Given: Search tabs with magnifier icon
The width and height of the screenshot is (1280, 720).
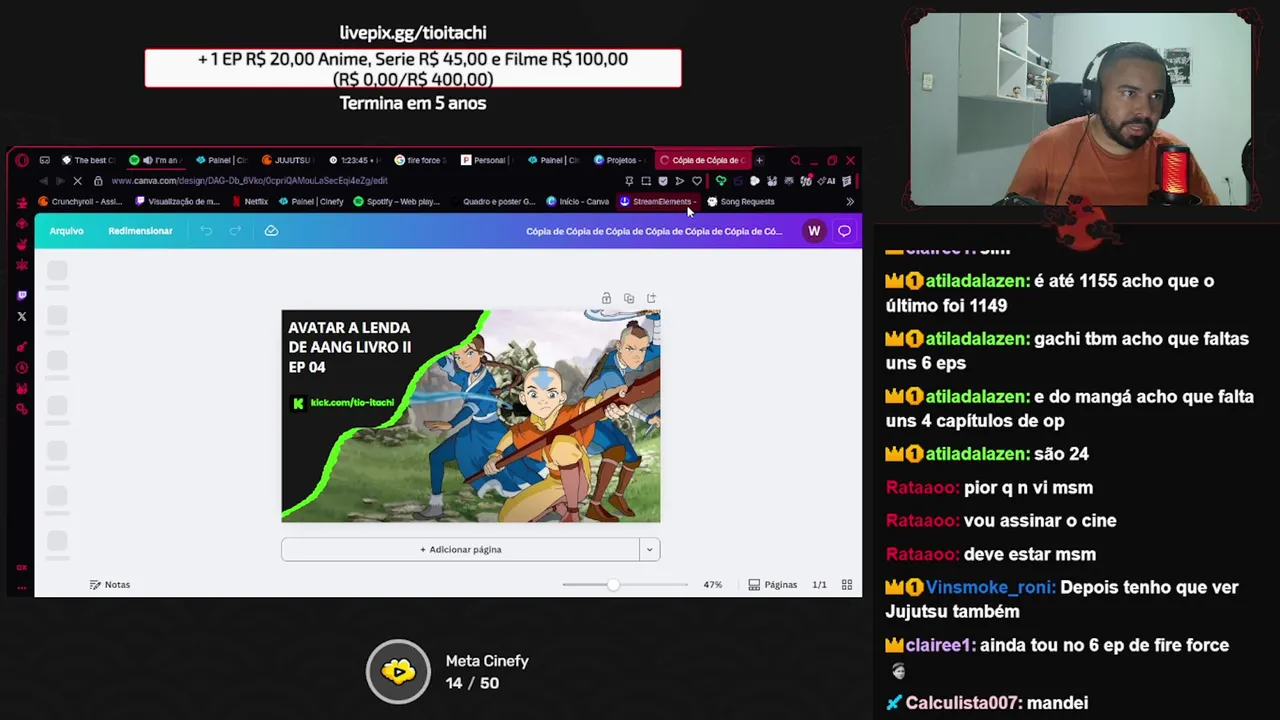Looking at the screenshot, I should pos(795,160).
